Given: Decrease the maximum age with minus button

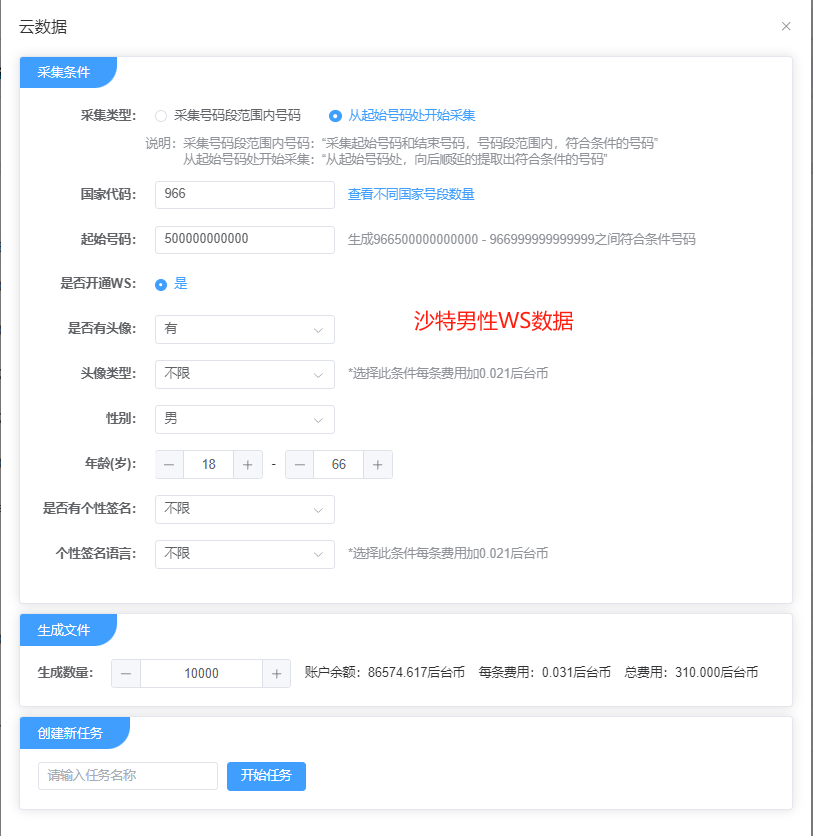Looking at the screenshot, I should (x=300, y=464).
